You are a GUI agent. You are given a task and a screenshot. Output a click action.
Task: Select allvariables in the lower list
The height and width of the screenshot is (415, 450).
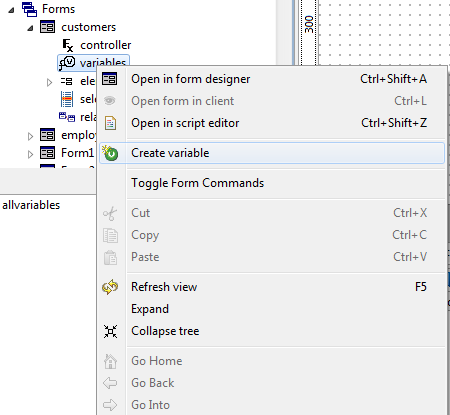click(x=31, y=205)
